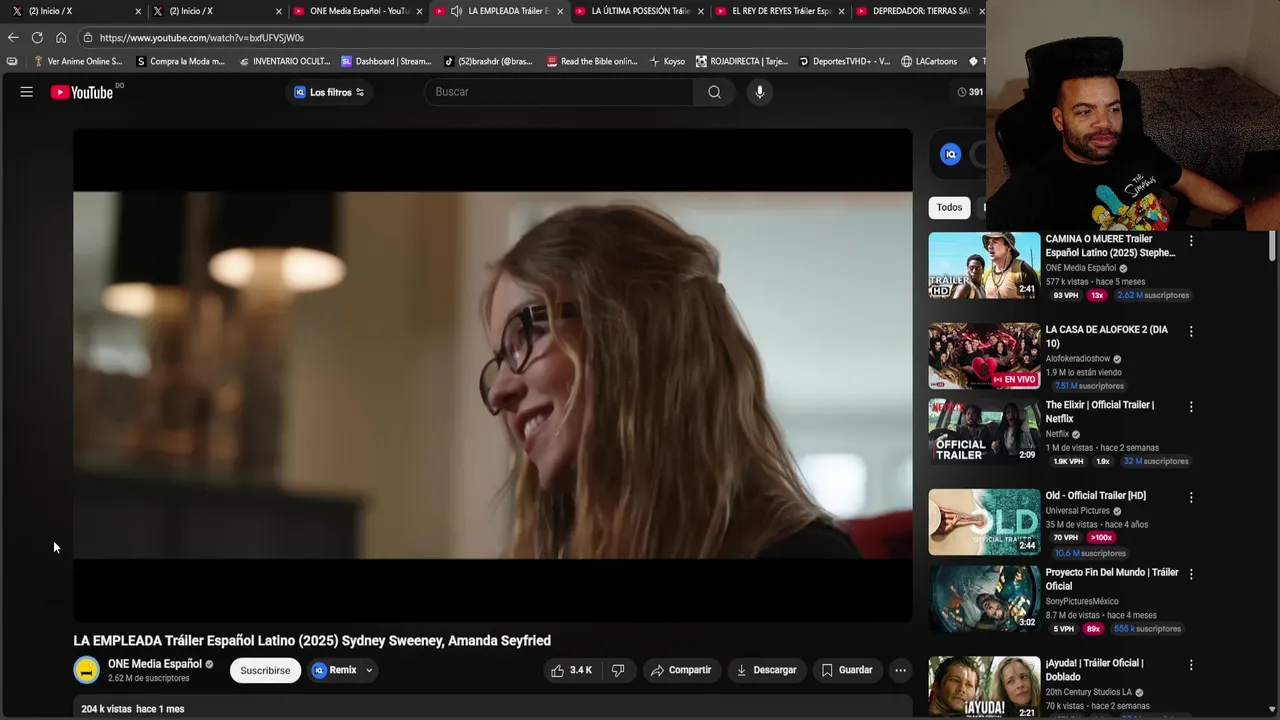Open options menu for CAMINA O MUERE video
Viewport: 1280px width, 720px height.
(x=1190, y=241)
